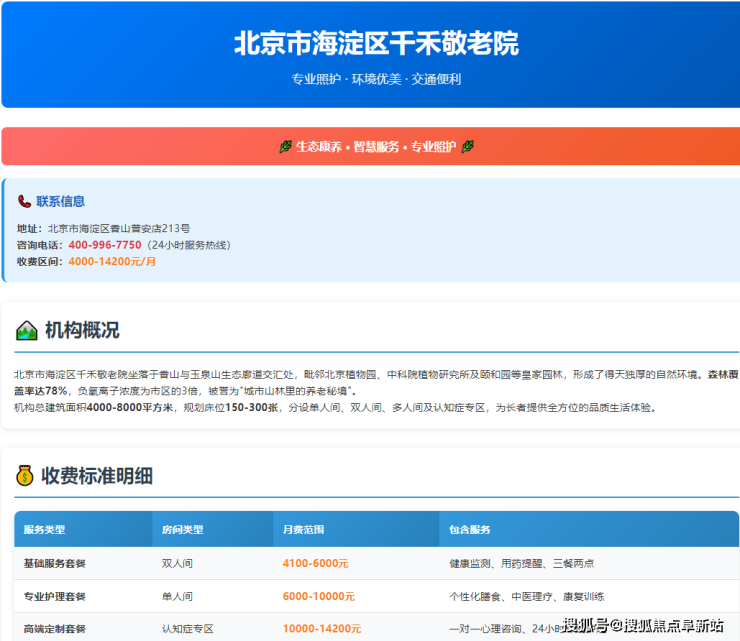Click the hotline number 400-996-7750
740x641 pixels.
point(104,245)
